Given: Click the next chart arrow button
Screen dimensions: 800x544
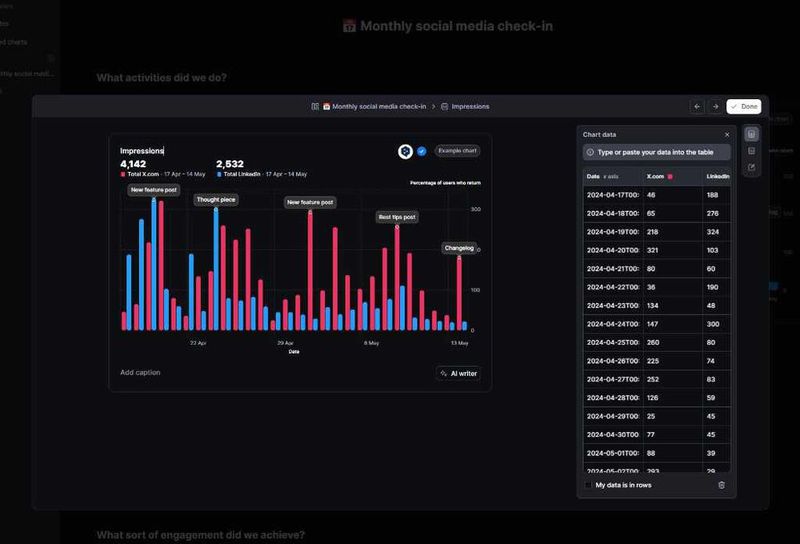Looking at the screenshot, I should pyautogui.click(x=715, y=107).
